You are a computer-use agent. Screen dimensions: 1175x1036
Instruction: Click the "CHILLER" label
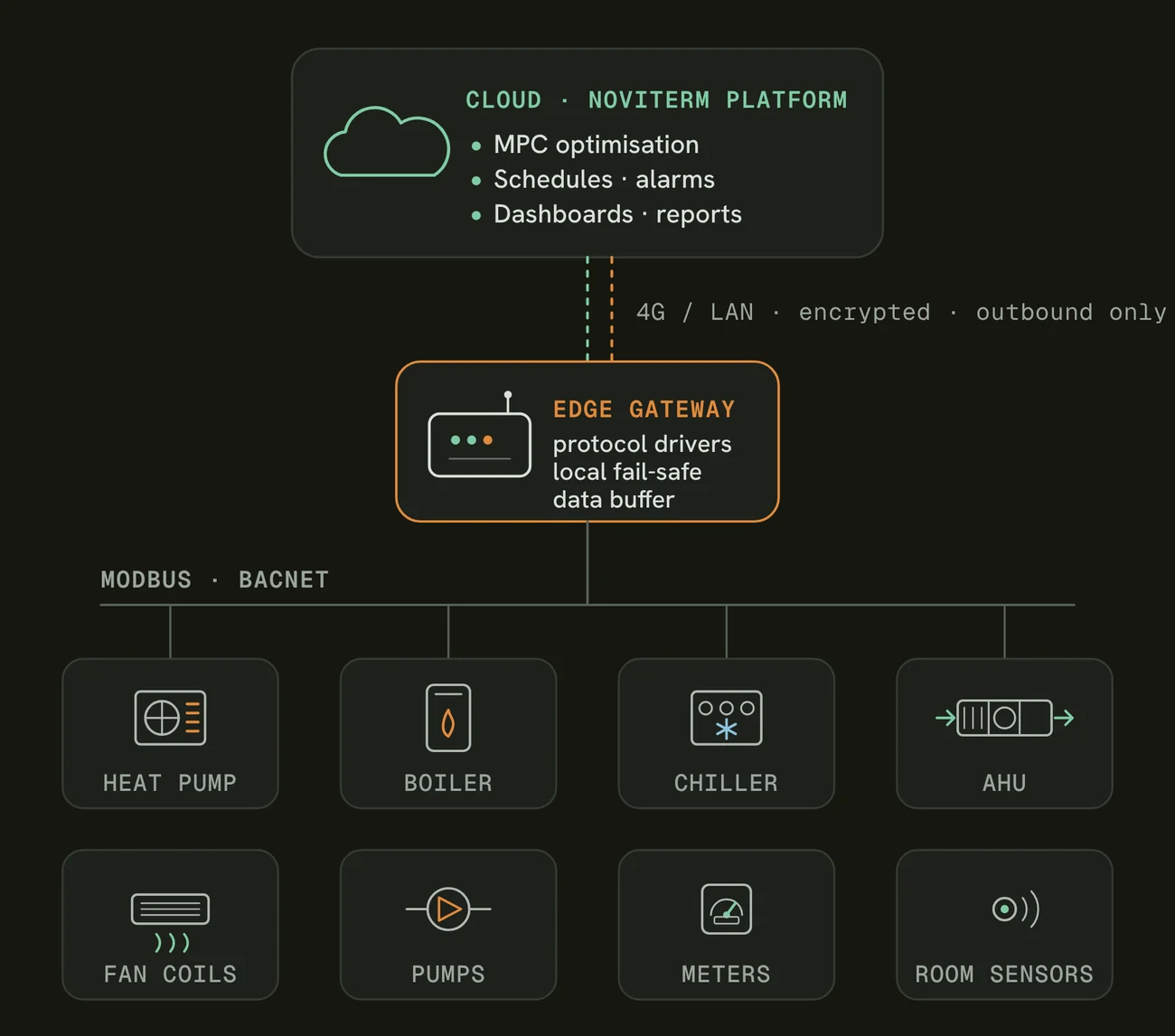pyautogui.click(x=727, y=783)
